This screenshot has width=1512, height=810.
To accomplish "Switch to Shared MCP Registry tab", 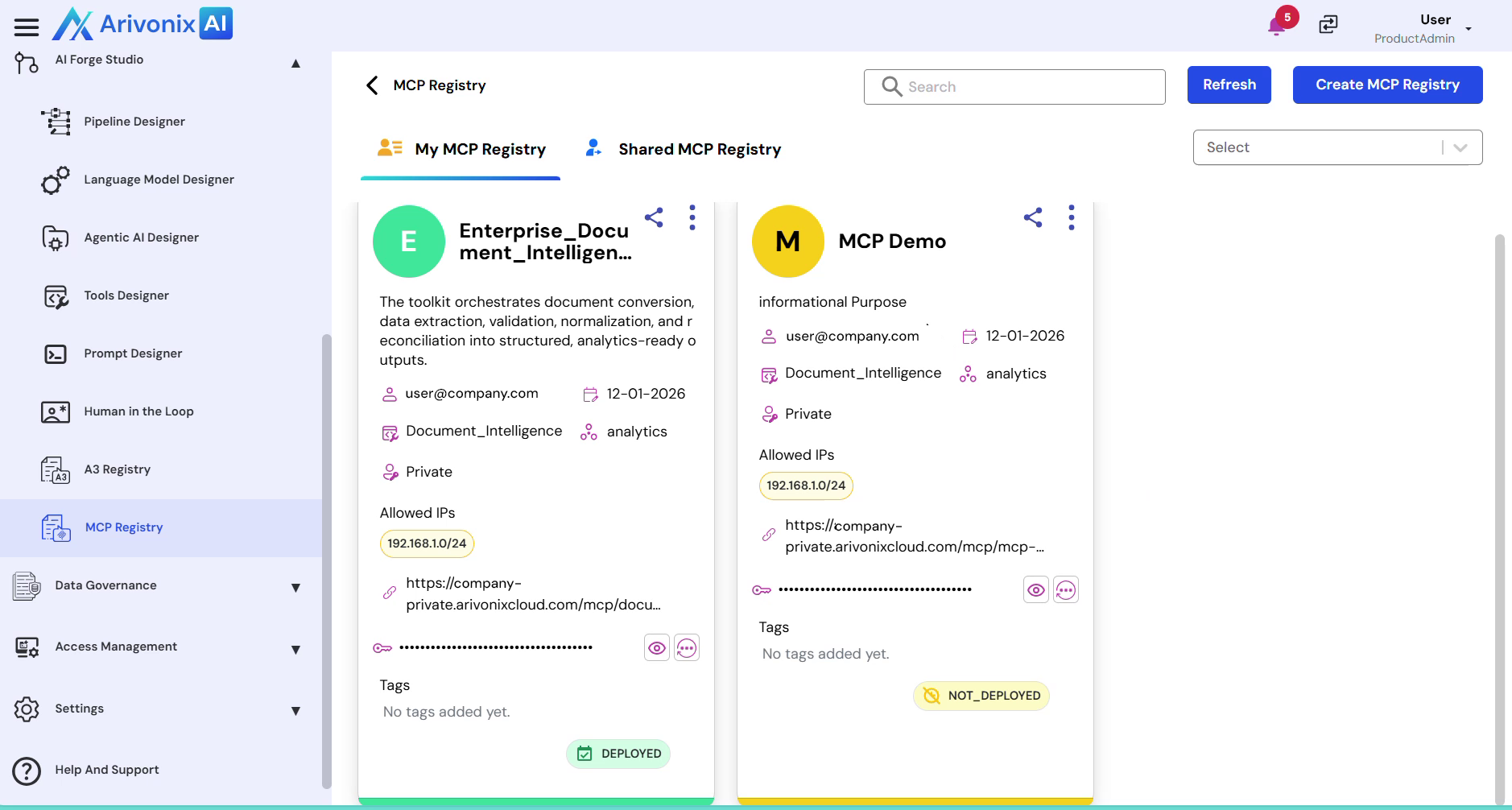I will [x=699, y=149].
